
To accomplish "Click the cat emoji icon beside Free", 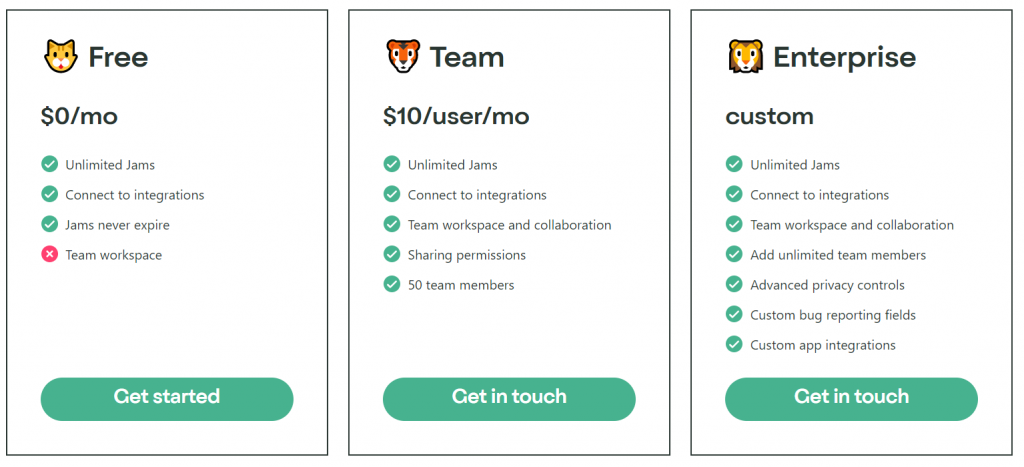I will (60, 56).
